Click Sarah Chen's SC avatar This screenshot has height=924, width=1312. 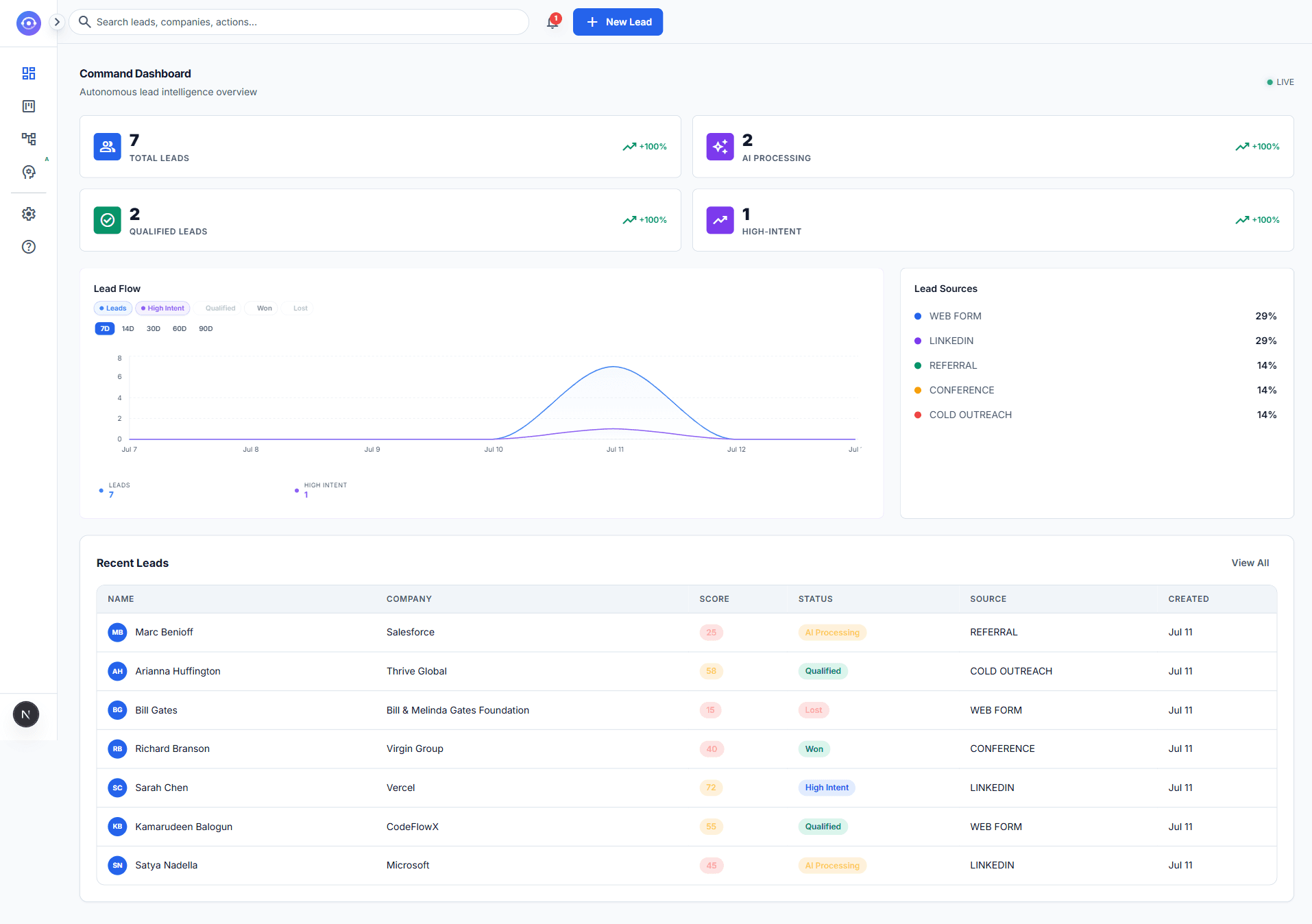[118, 788]
